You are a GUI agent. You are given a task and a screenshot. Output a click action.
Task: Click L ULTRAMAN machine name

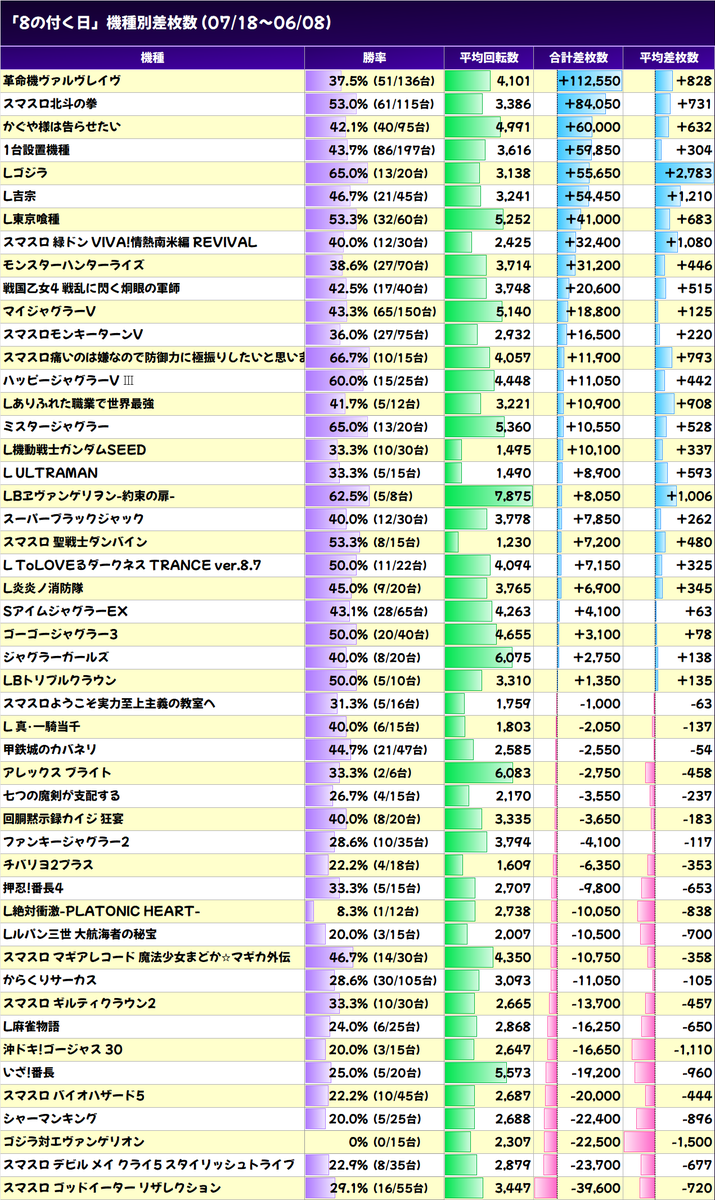pyautogui.click(x=50, y=472)
